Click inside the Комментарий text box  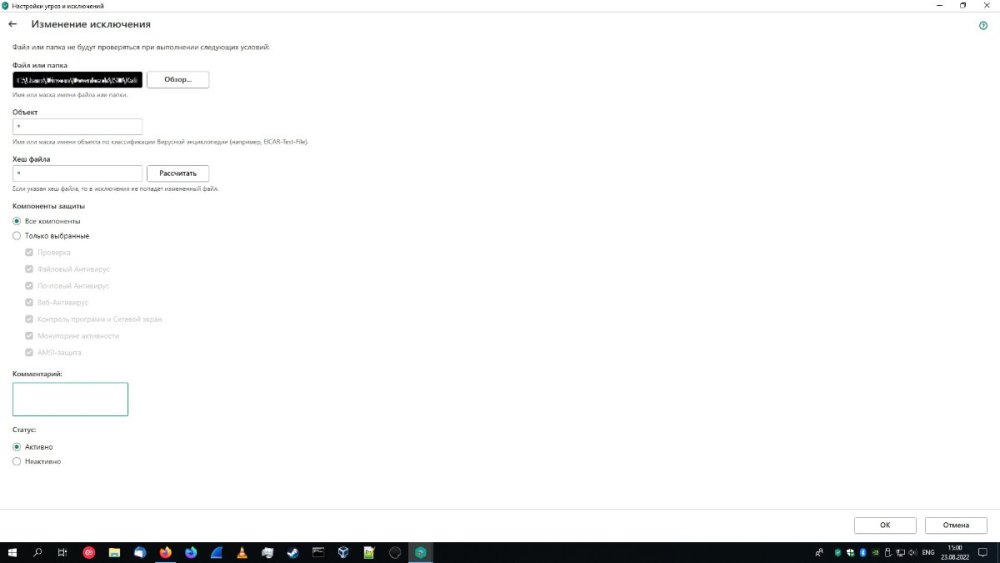tap(70, 399)
